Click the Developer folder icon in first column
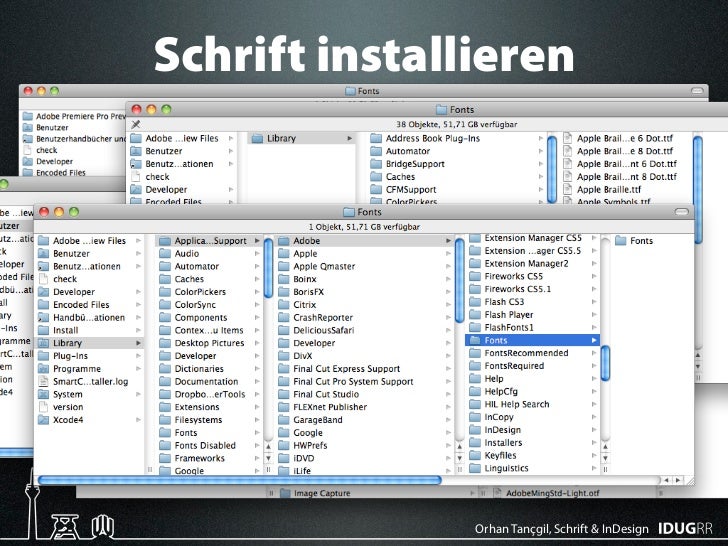Viewport: 728px width, 546px height. 43,292
